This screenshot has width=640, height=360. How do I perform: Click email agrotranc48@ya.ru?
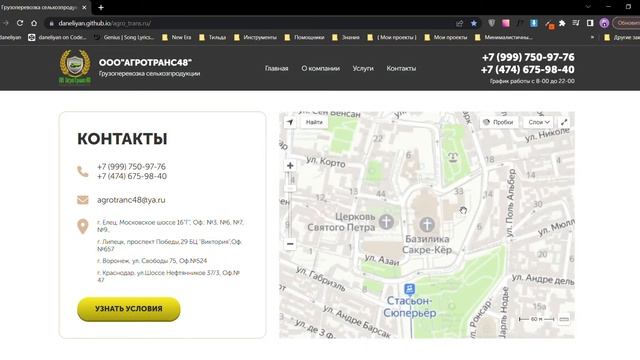point(131,200)
